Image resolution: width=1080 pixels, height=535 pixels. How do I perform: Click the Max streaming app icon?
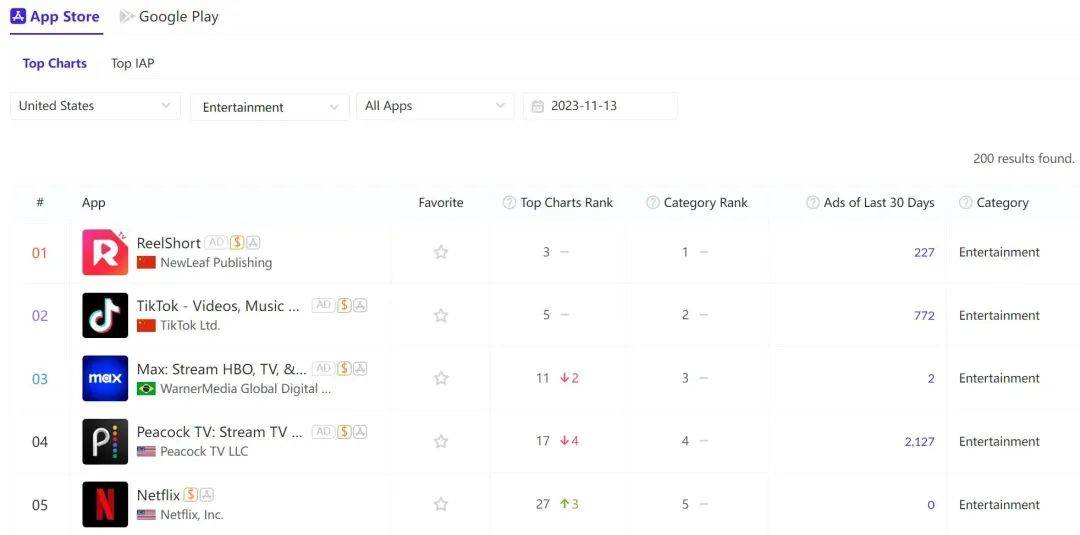pyautogui.click(x=105, y=378)
